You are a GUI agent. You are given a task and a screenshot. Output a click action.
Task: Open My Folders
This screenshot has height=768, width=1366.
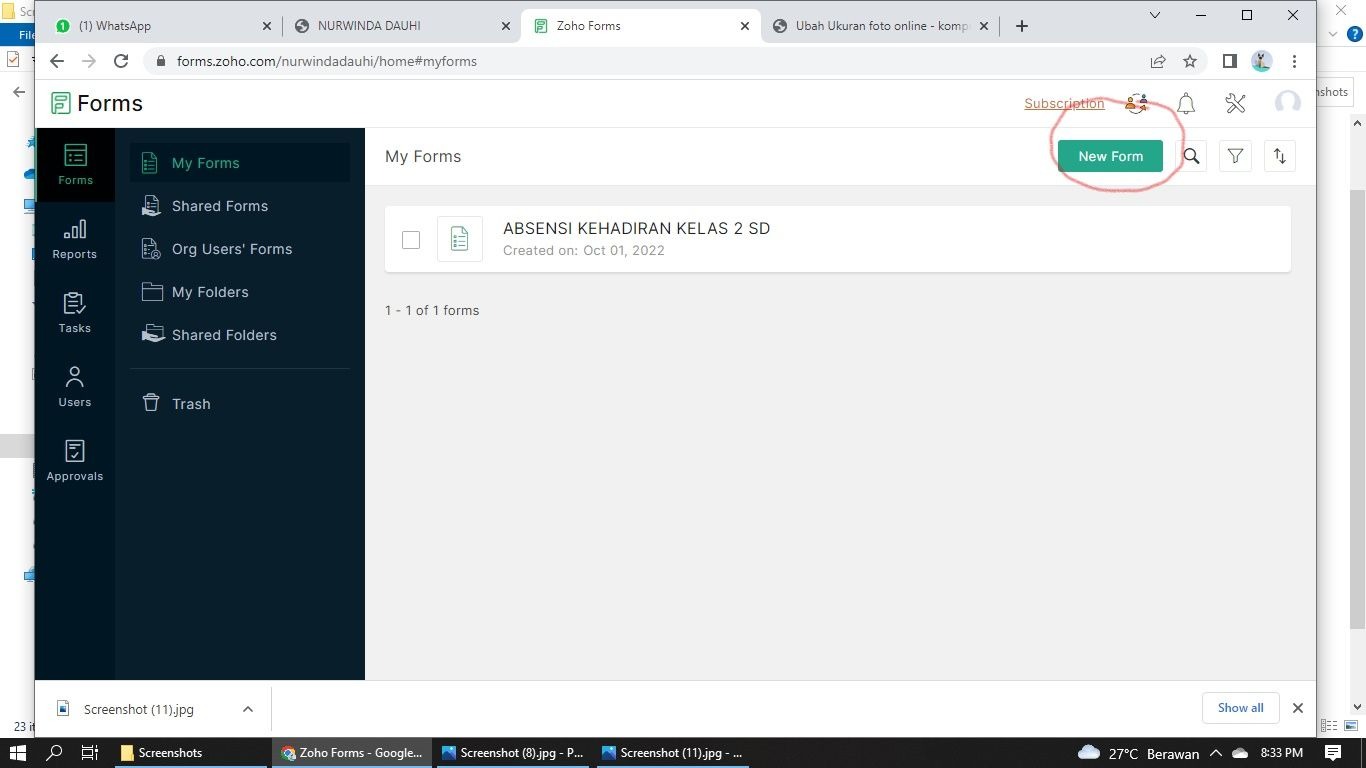click(x=240, y=292)
